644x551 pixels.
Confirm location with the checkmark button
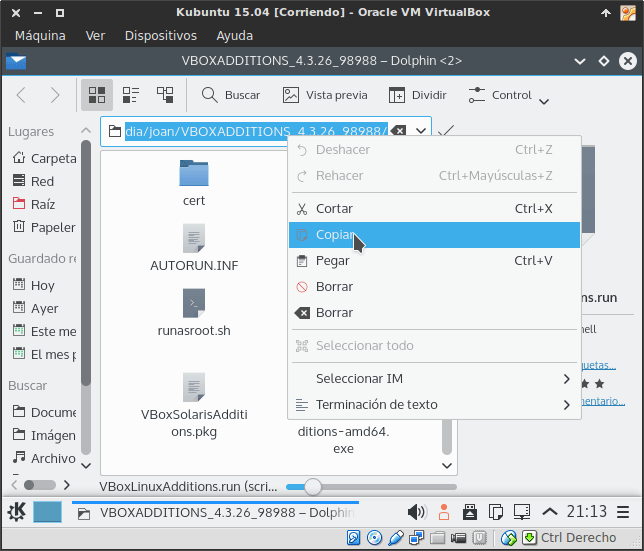447,131
